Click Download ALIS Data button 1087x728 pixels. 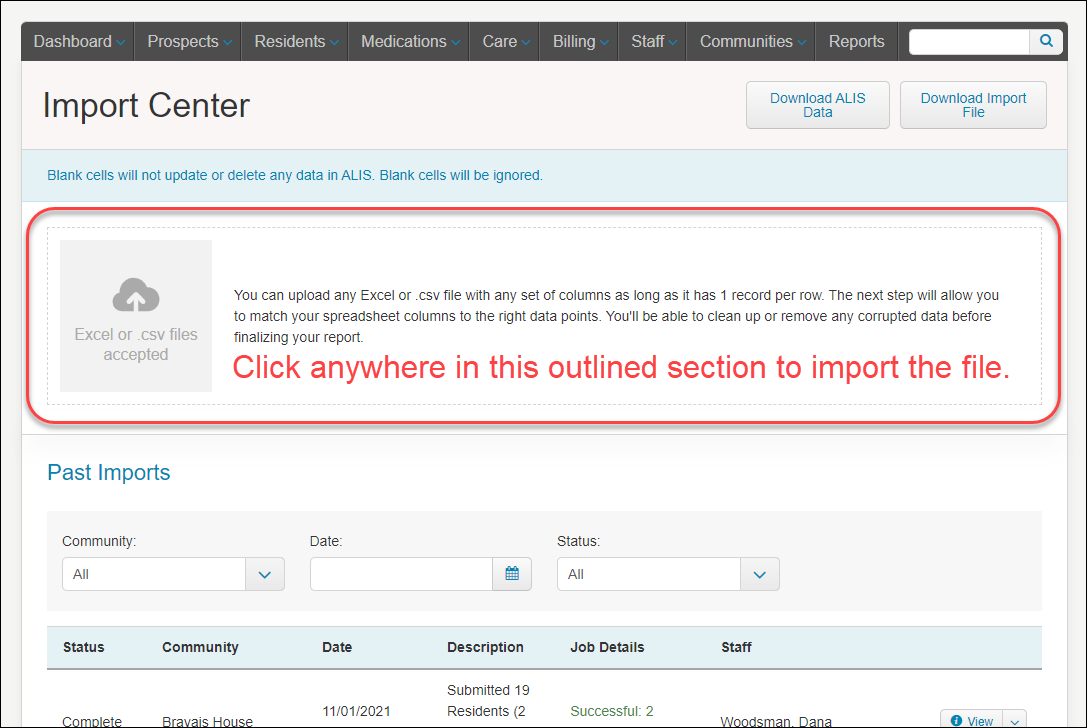[x=818, y=105]
